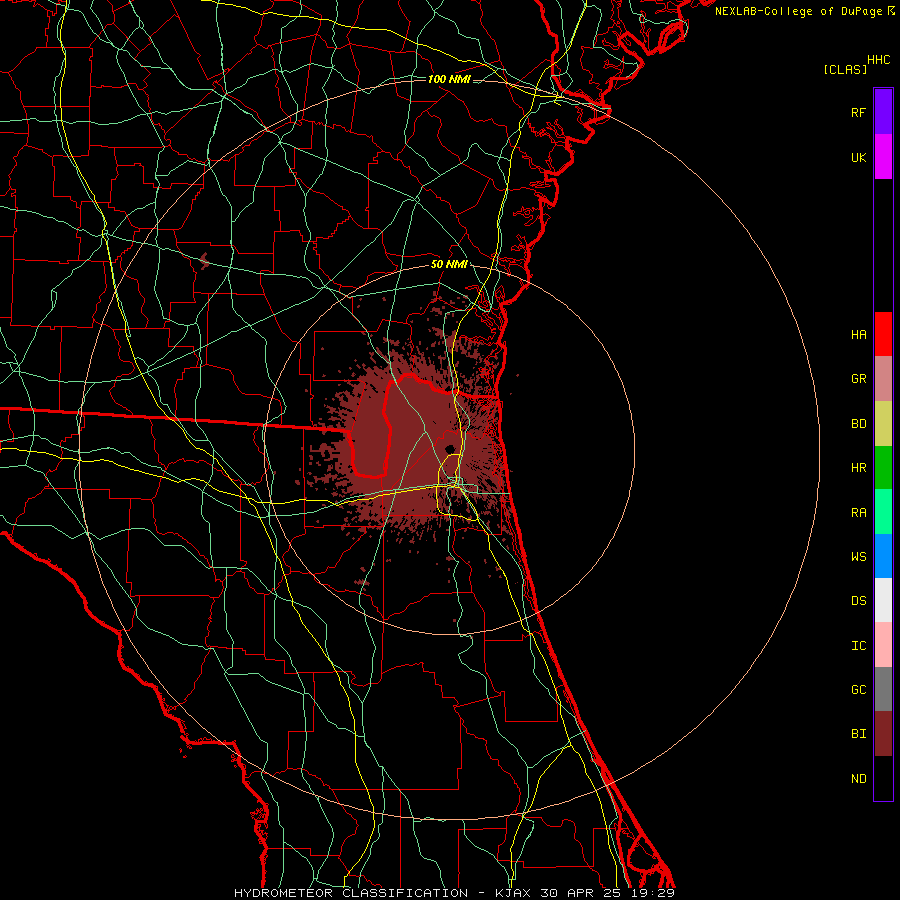Click the ND legend label
The height and width of the screenshot is (900, 900).
tap(858, 778)
